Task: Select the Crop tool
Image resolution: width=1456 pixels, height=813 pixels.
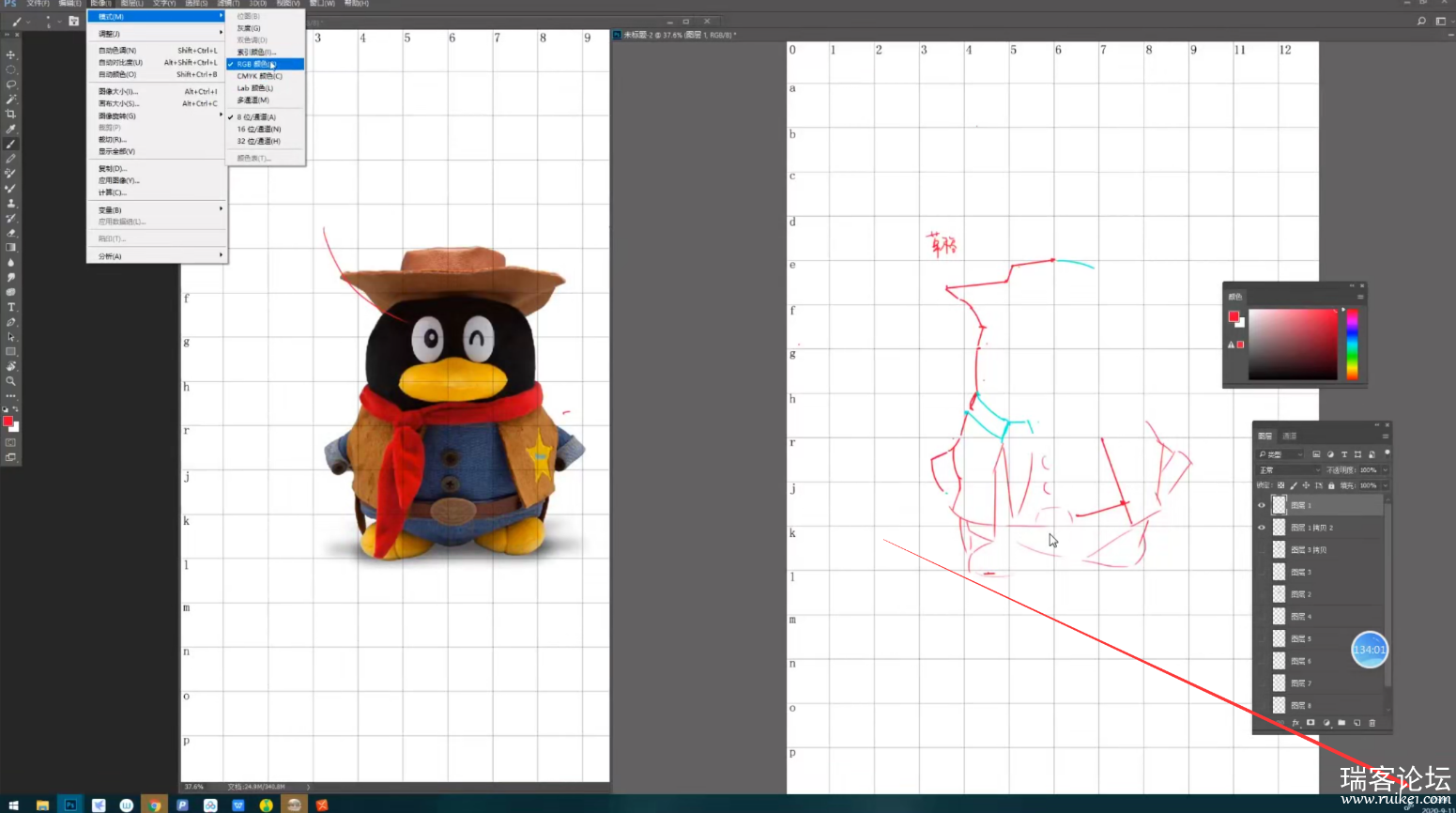Action: tap(11, 115)
